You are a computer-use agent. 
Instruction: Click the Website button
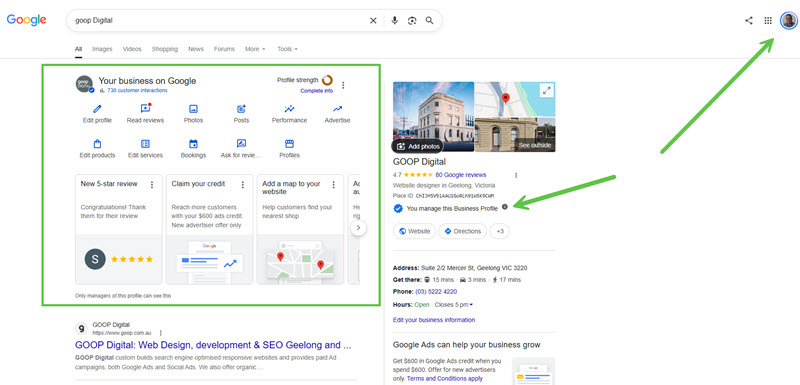[414, 231]
